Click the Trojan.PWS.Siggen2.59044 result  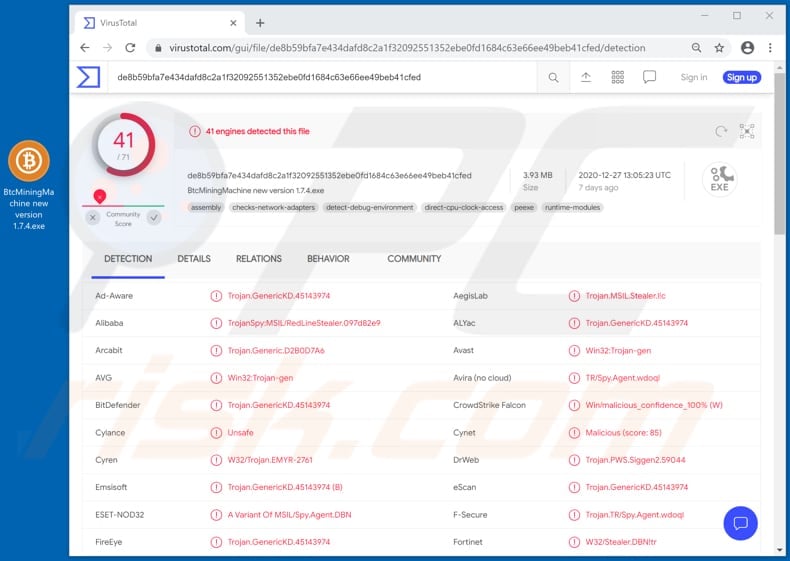coord(635,460)
